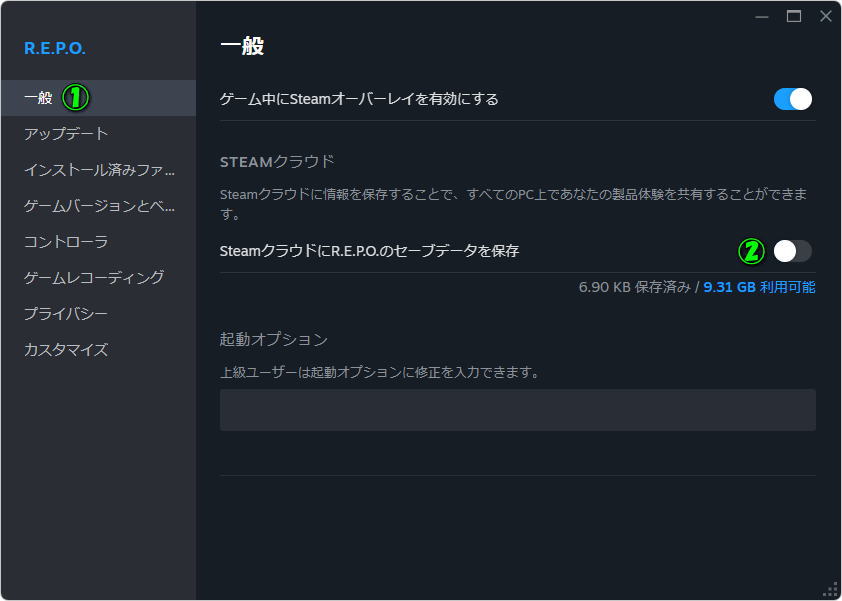Click the 一般 page heading

click(x=242, y=47)
